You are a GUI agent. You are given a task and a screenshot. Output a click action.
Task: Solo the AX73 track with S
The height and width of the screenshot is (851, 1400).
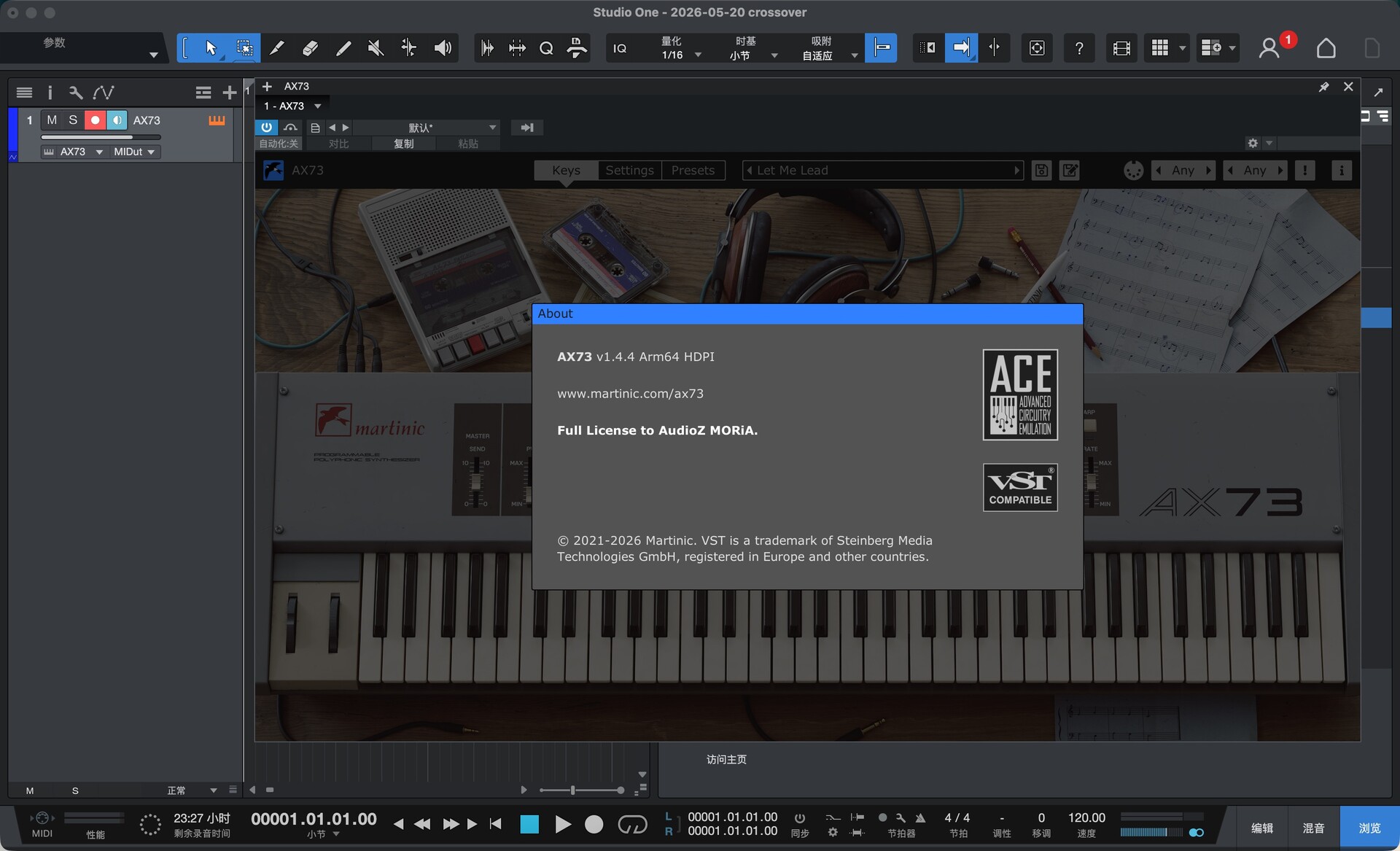tap(73, 120)
